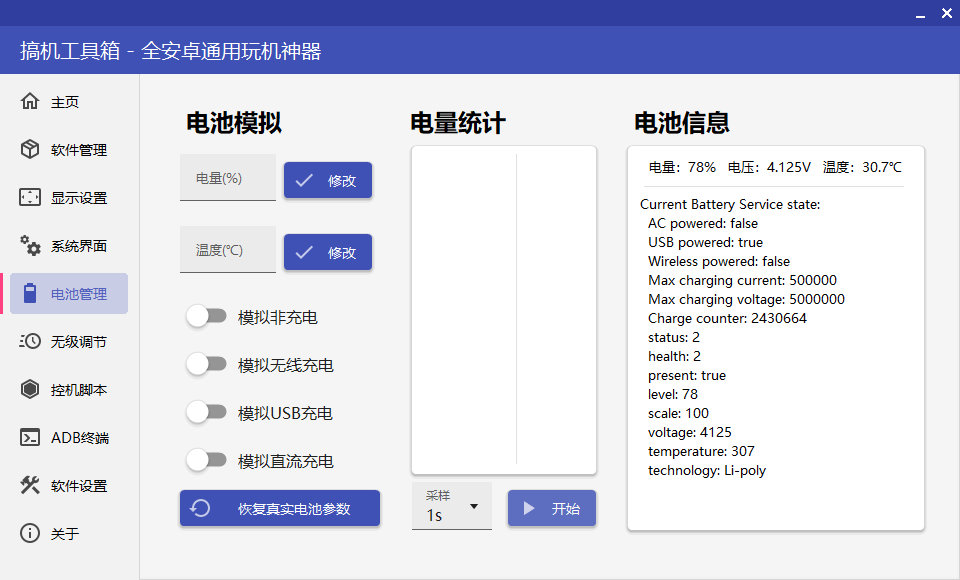Image resolution: width=960 pixels, height=580 pixels.
Task: Click the '电量: 78%' summary text
Action: (x=682, y=167)
